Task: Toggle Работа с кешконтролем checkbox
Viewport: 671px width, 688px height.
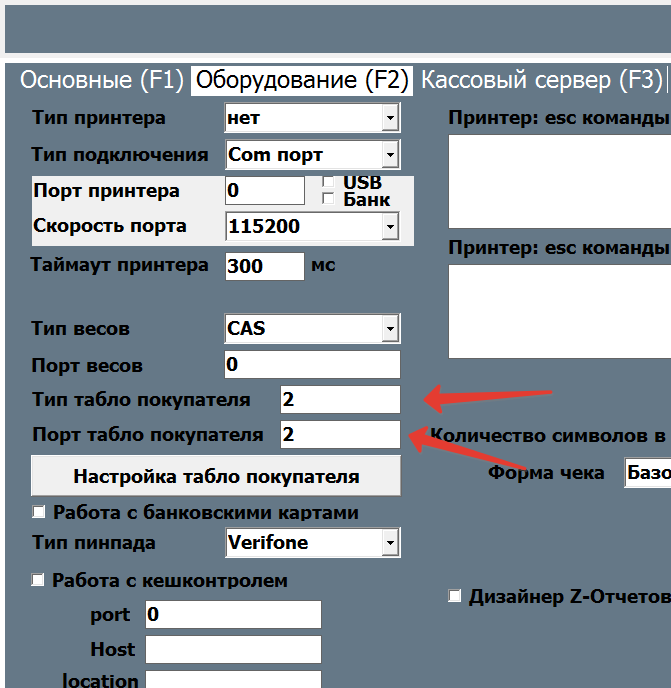Action: point(40,581)
